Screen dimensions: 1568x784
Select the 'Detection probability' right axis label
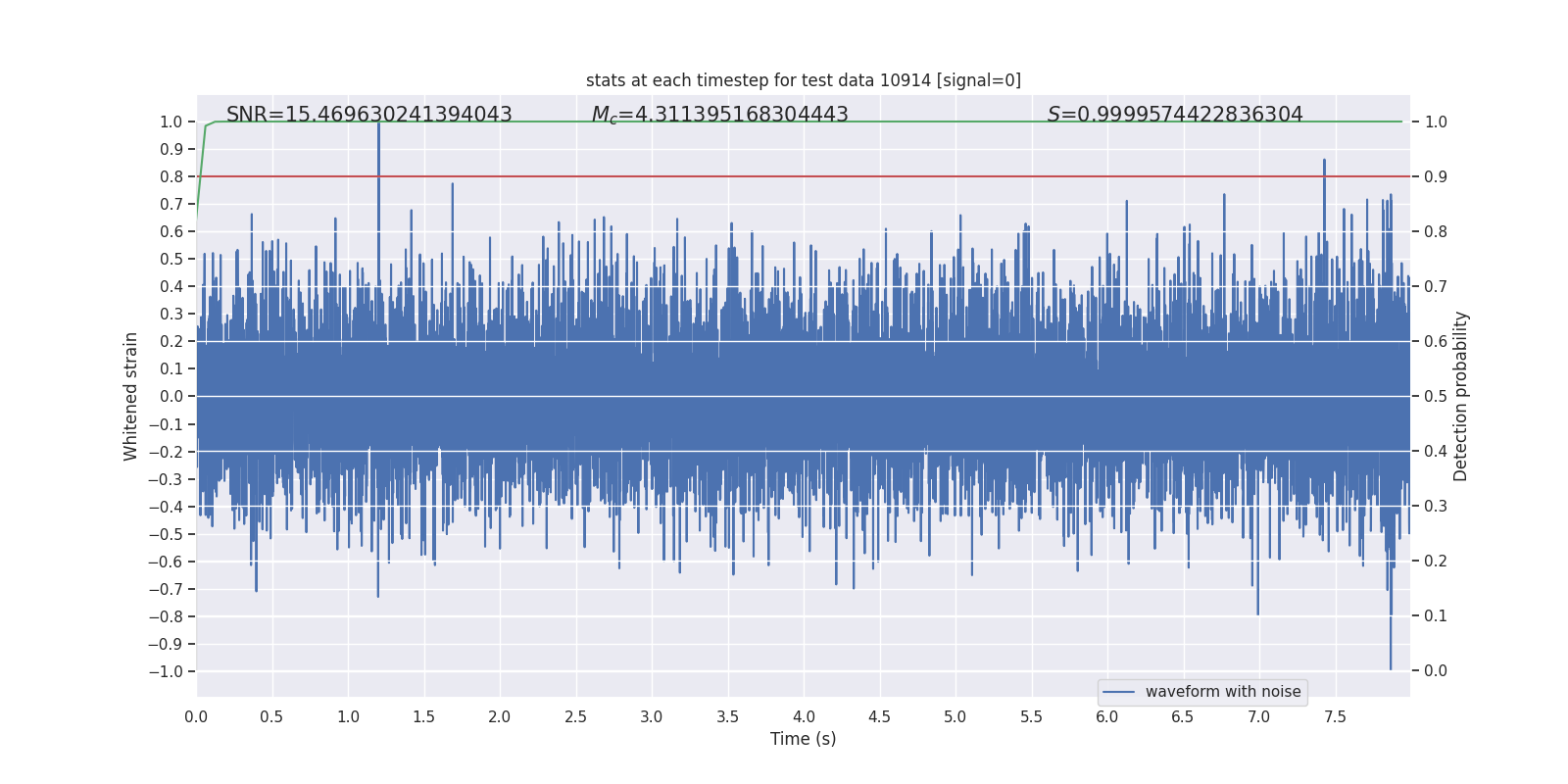point(1460,396)
